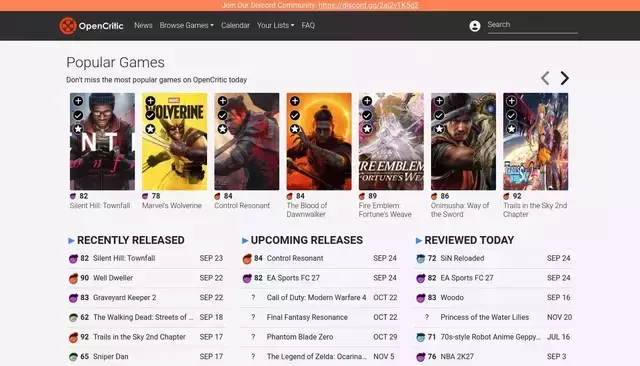Screen dimensions: 640x366
Task: Click Control Resonant title under its card
Action: [x=242, y=206]
